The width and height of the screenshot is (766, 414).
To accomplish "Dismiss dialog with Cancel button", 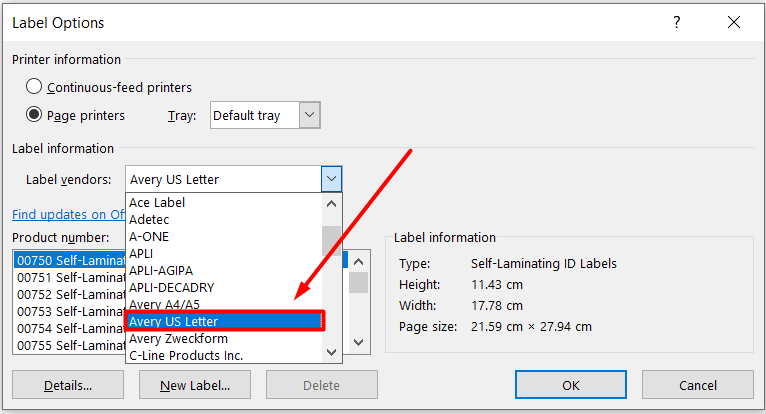I will (x=698, y=385).
